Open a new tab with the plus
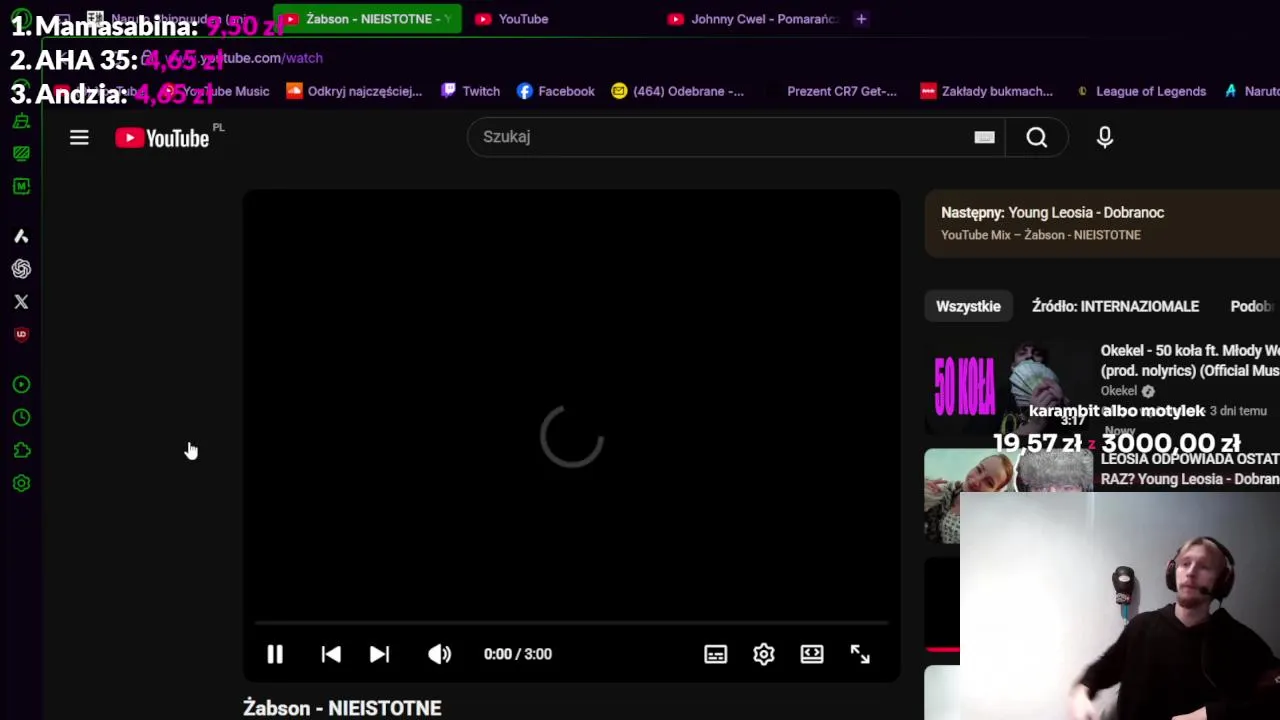Screen dimensions: 1280x720 861,19
